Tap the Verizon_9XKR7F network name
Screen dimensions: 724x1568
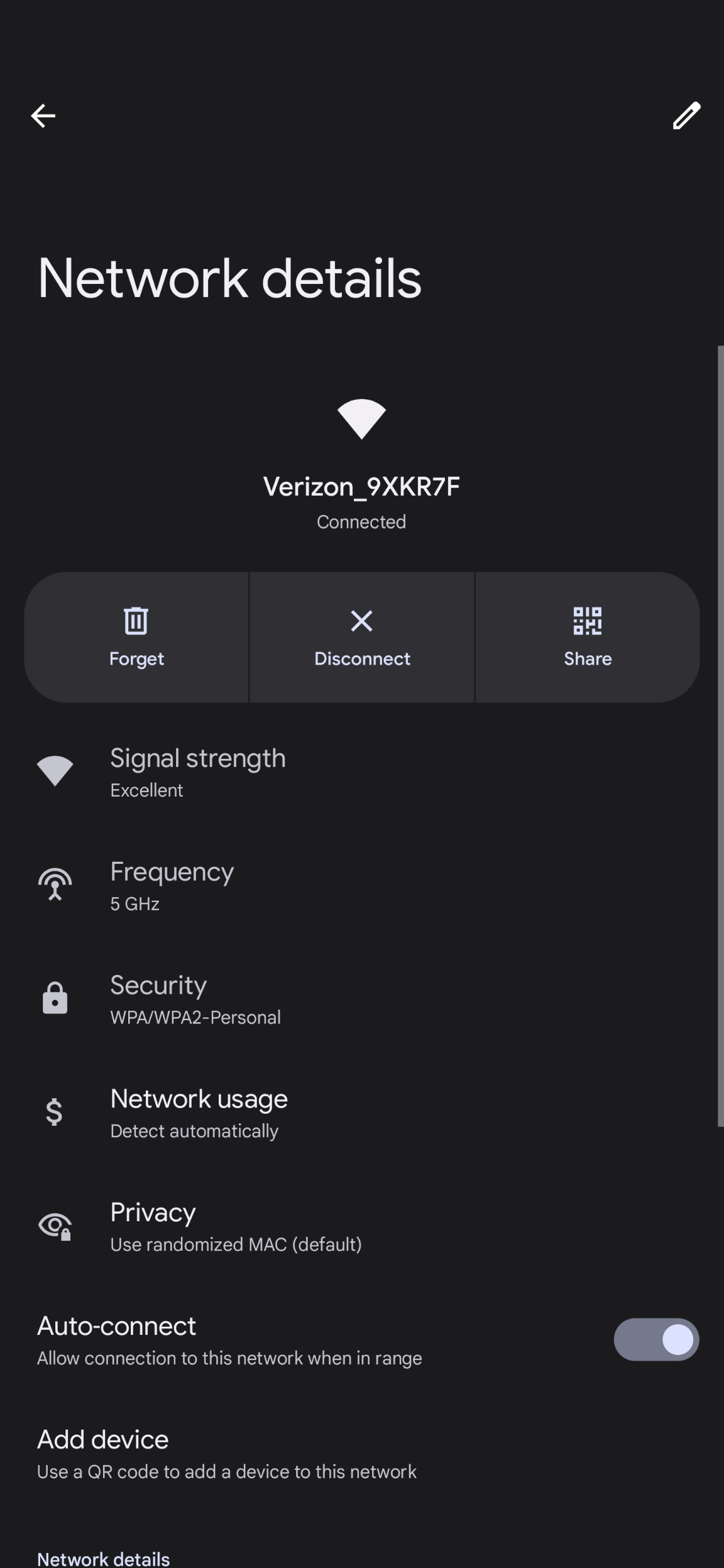(x=361, y=487)
